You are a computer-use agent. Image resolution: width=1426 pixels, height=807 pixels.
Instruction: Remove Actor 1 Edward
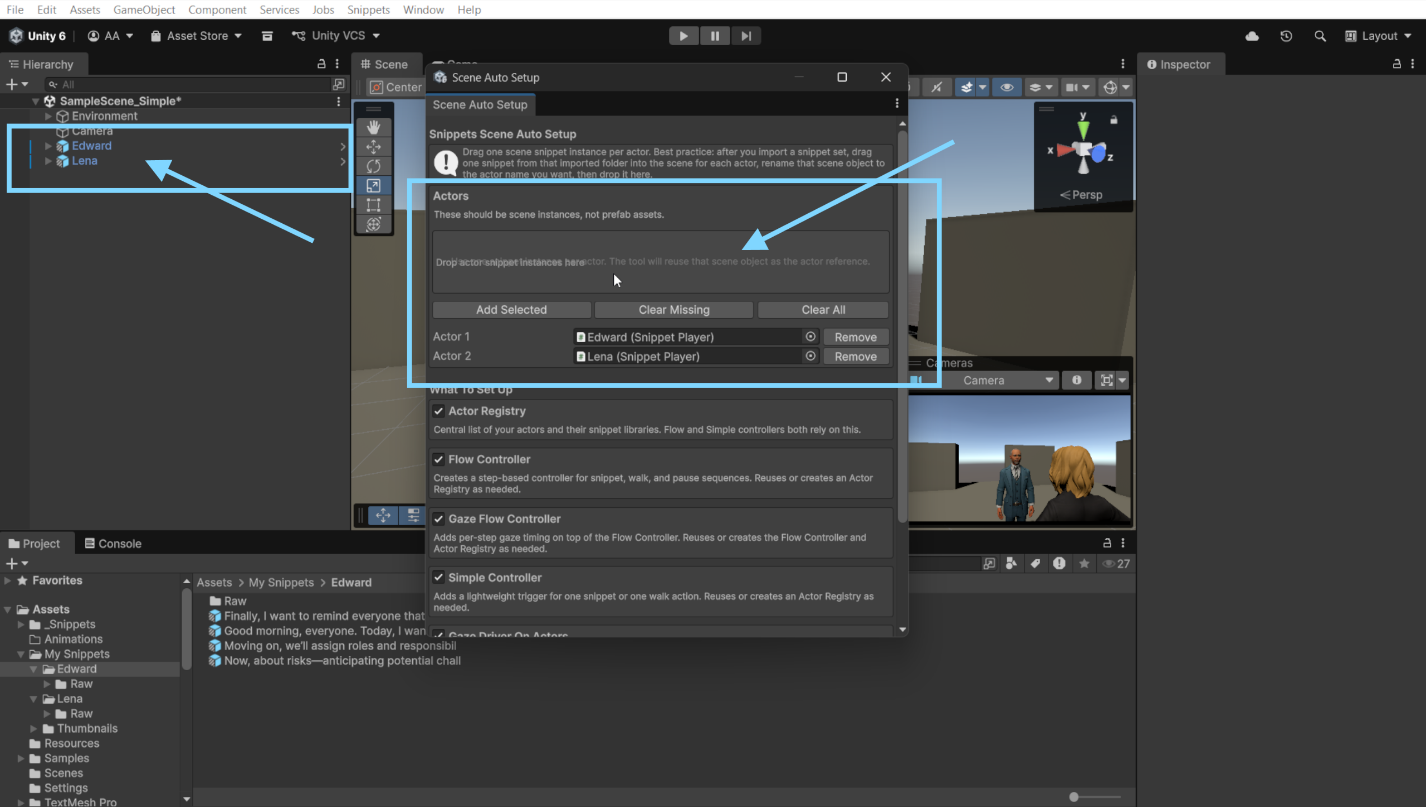(856, 337)
